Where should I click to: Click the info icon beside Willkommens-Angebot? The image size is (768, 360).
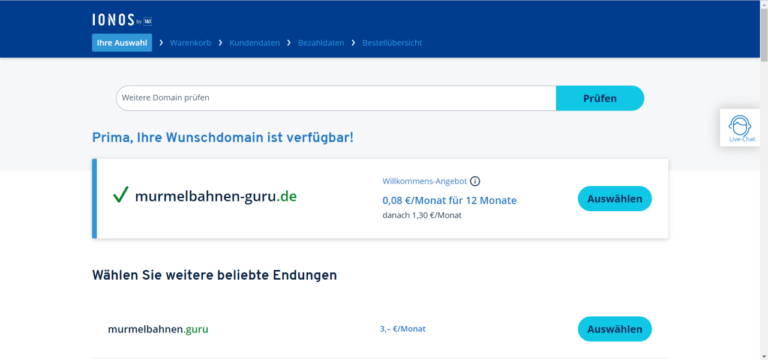coord(475,181)
